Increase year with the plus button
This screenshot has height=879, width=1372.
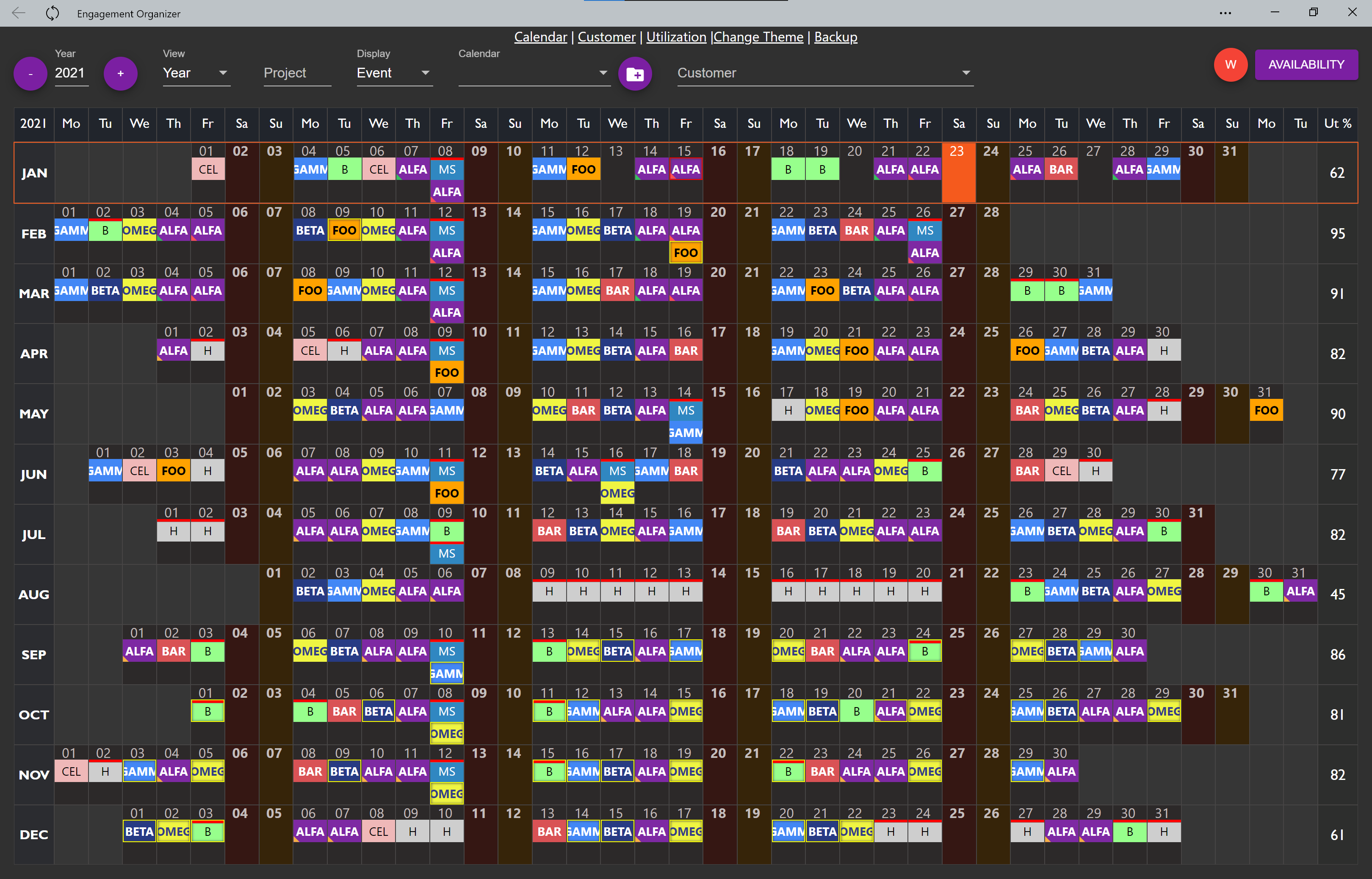pos(120,74)
